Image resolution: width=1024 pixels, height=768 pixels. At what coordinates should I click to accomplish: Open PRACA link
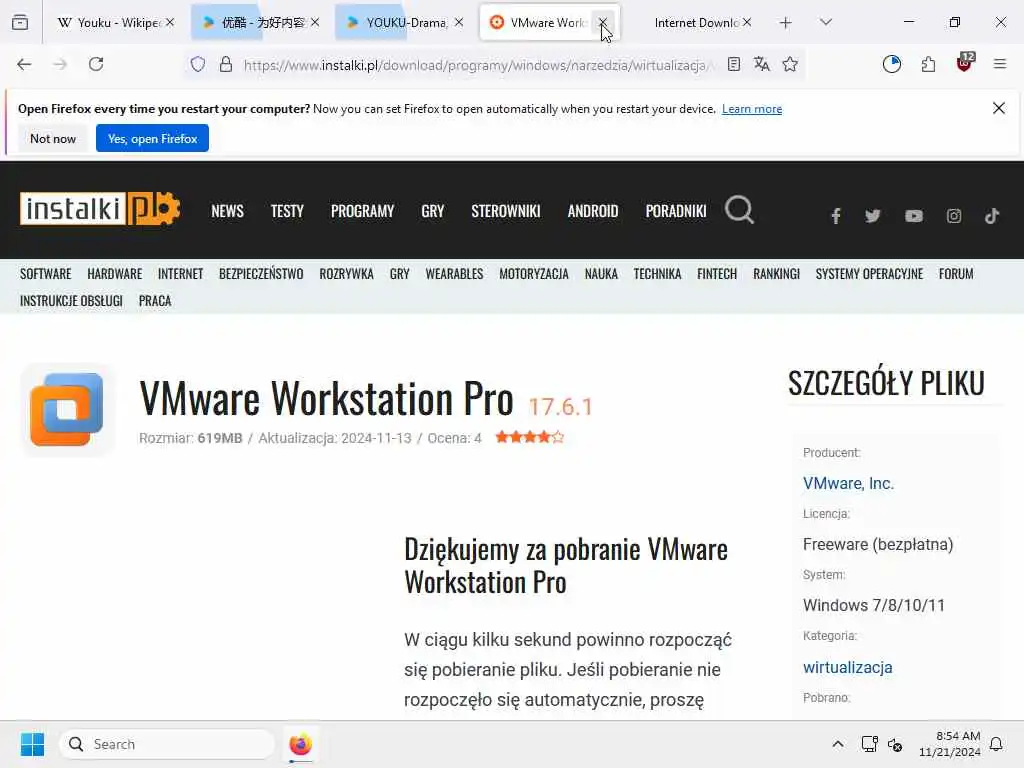point(155,300)
